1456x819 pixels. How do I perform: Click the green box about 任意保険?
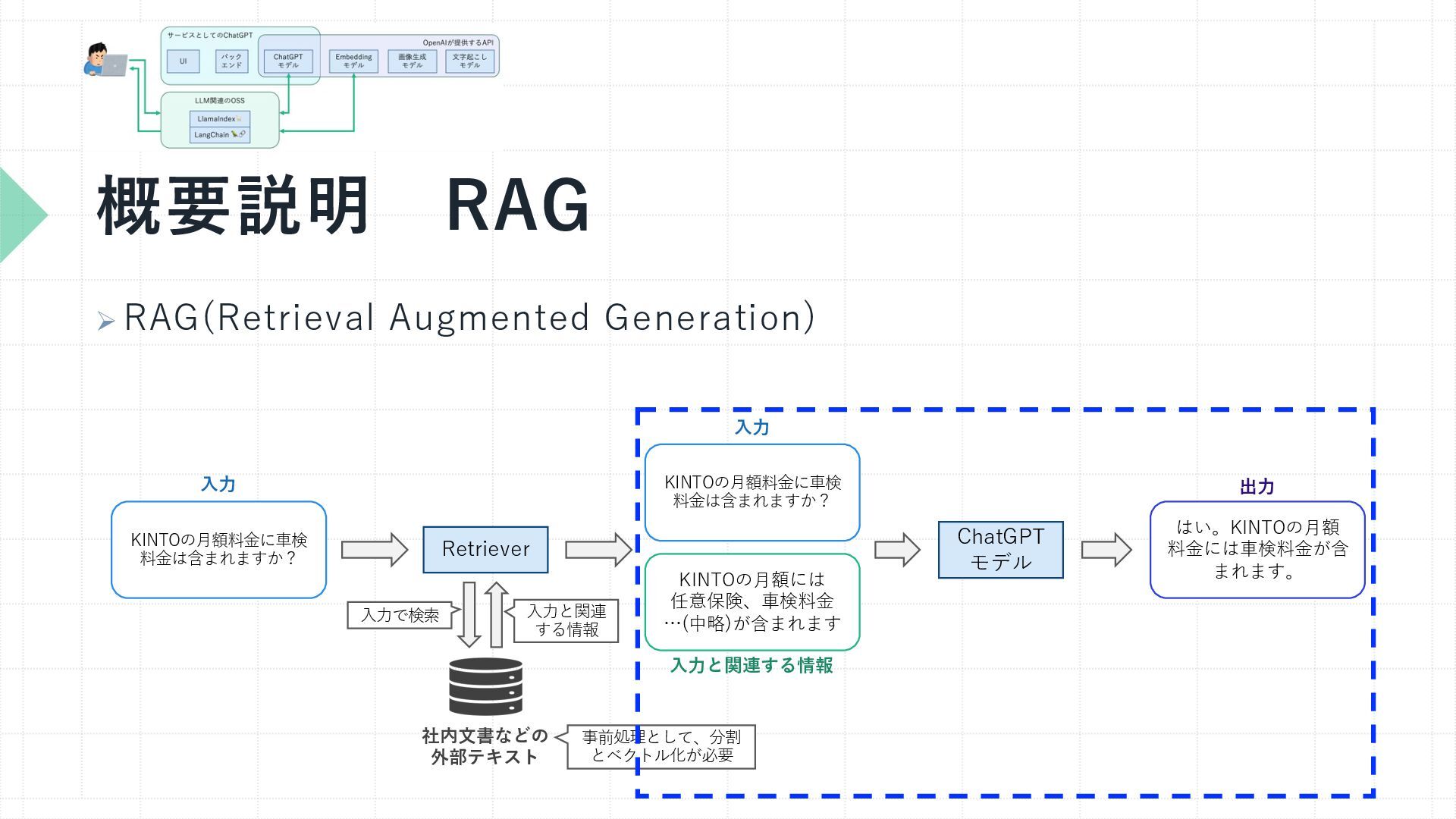[x=752, y=602]
